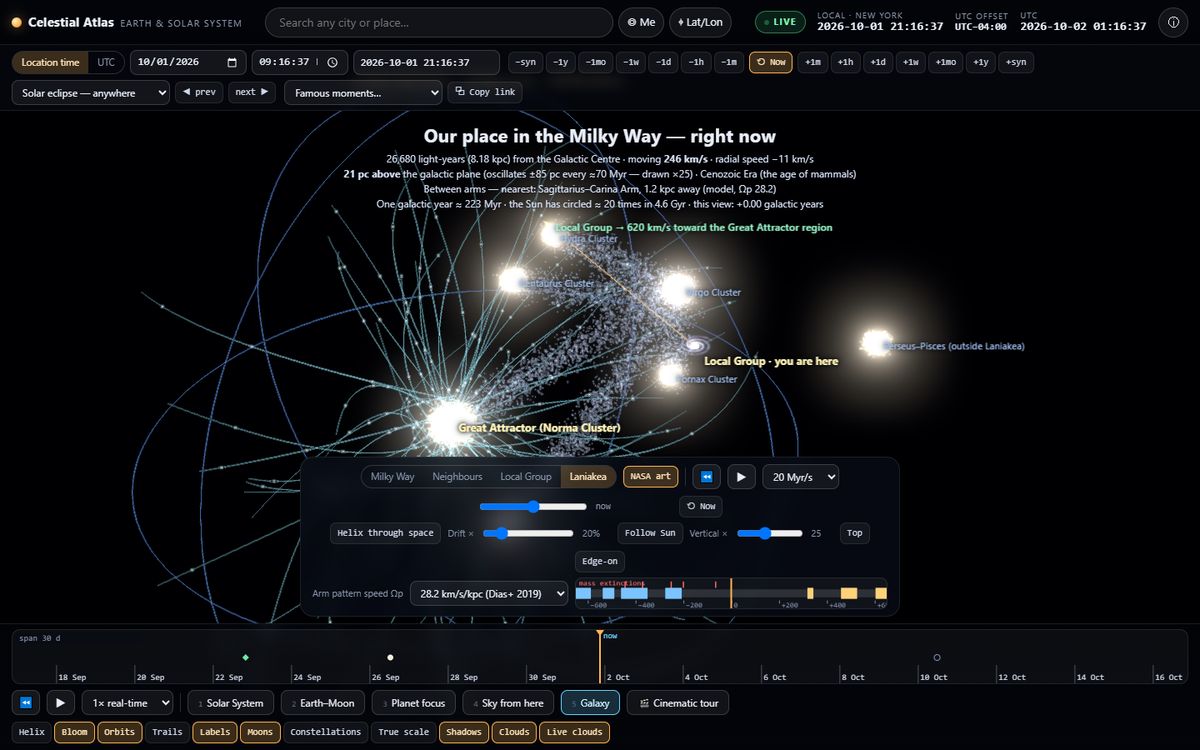The image size is (1200, 750).
Task: Reset galaxy view to Now
Action: click(x=701, y=506)
